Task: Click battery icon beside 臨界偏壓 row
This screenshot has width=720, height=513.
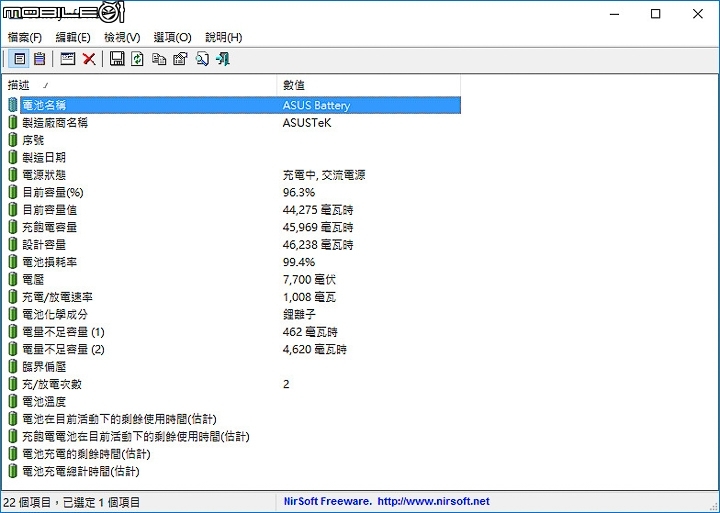Action: tap(13, 366)
